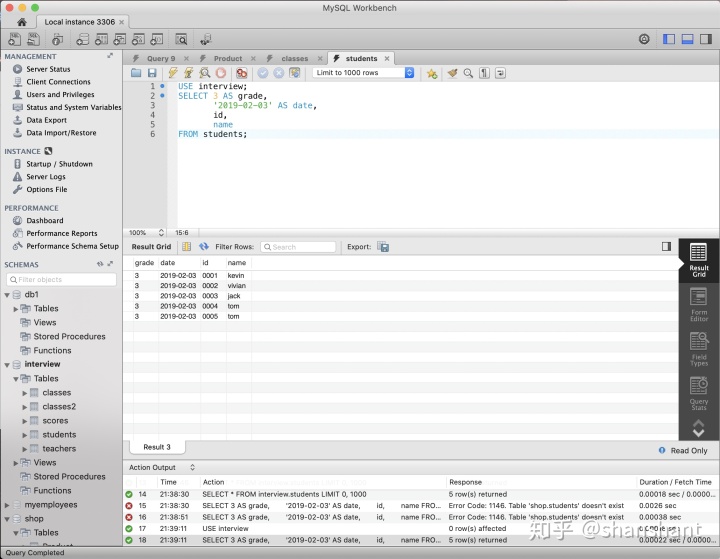Image resolution: width=720 pixels, height=559 pixels.
Task: Change the editor zoom 100% stepper
Action: tap(161, 232)
